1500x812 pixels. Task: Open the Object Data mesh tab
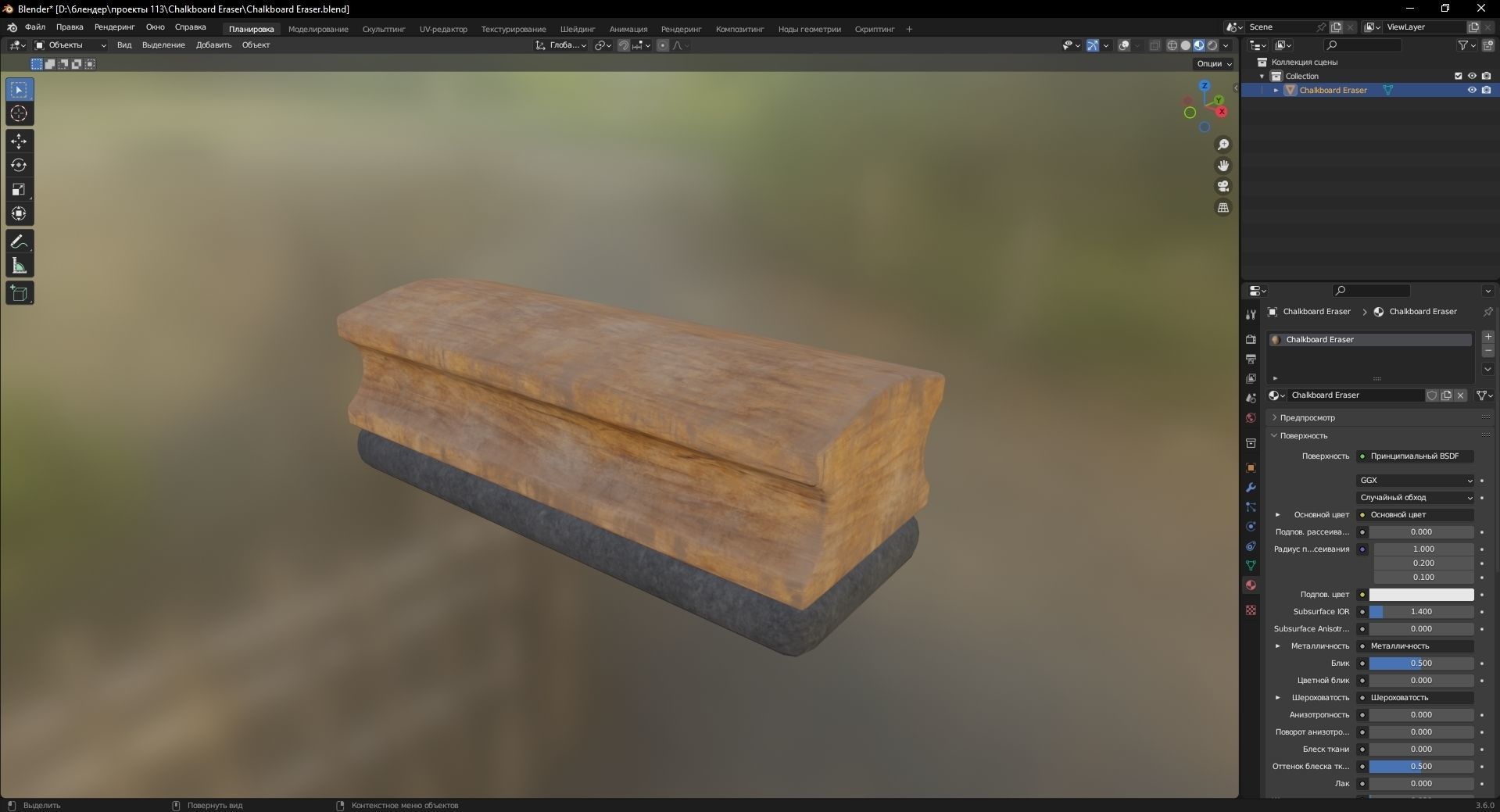click(1251, 566)
